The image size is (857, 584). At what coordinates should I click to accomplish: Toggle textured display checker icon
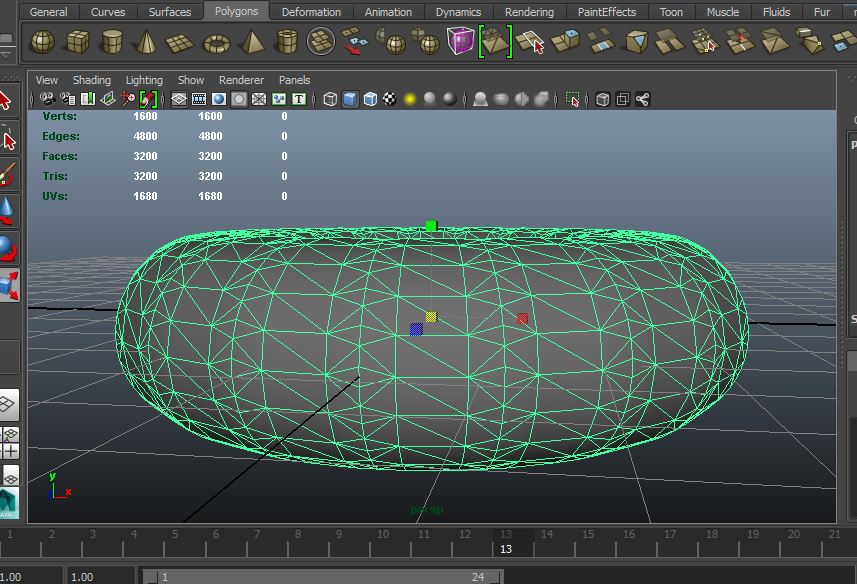[390, 99]
